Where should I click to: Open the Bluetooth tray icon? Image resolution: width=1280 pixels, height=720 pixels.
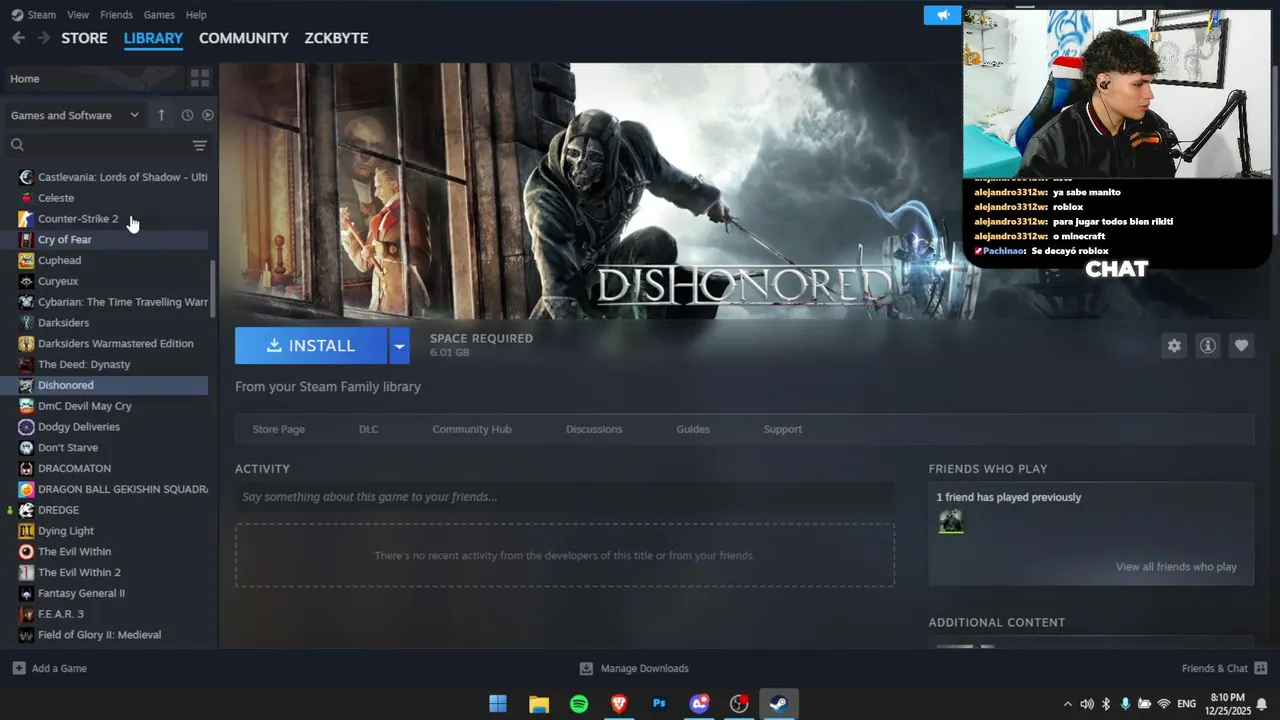(1106, 704)
